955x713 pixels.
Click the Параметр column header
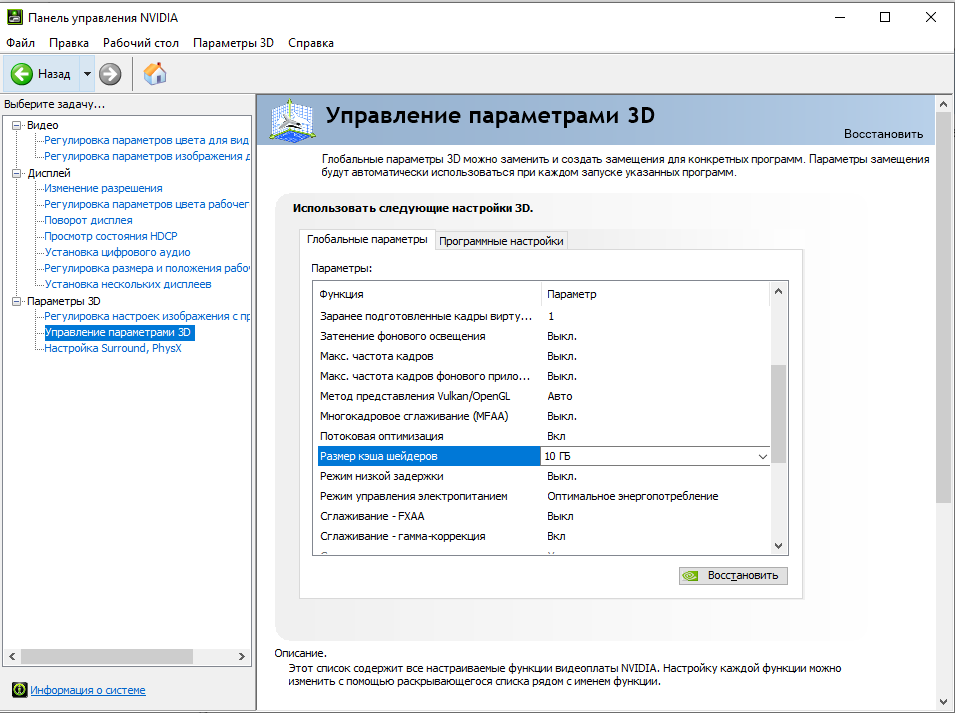[x=655, y=294]
